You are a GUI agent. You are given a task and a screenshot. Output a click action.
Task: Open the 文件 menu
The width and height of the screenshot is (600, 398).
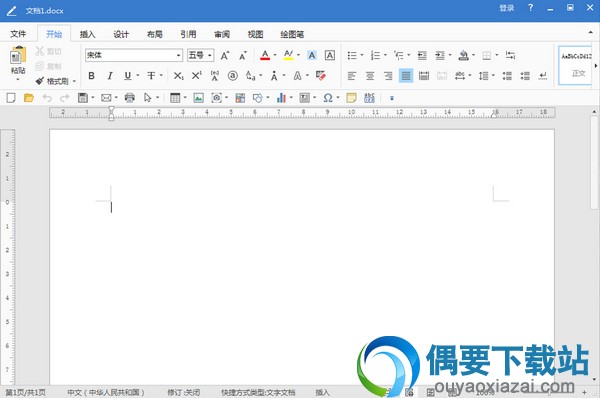pyautogui.click(x=18, y=34)
